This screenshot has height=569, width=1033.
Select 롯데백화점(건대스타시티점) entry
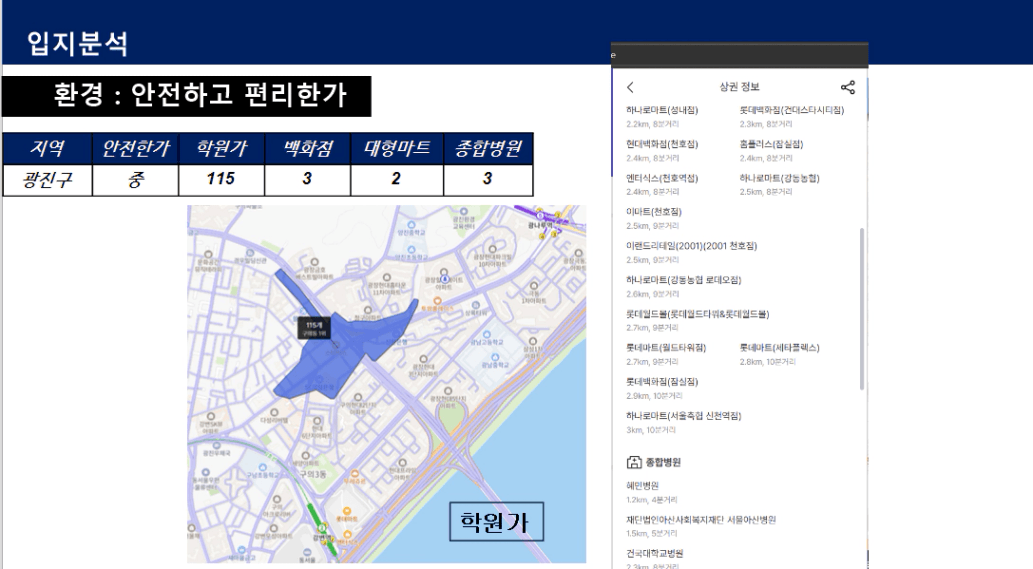(791, 115)
